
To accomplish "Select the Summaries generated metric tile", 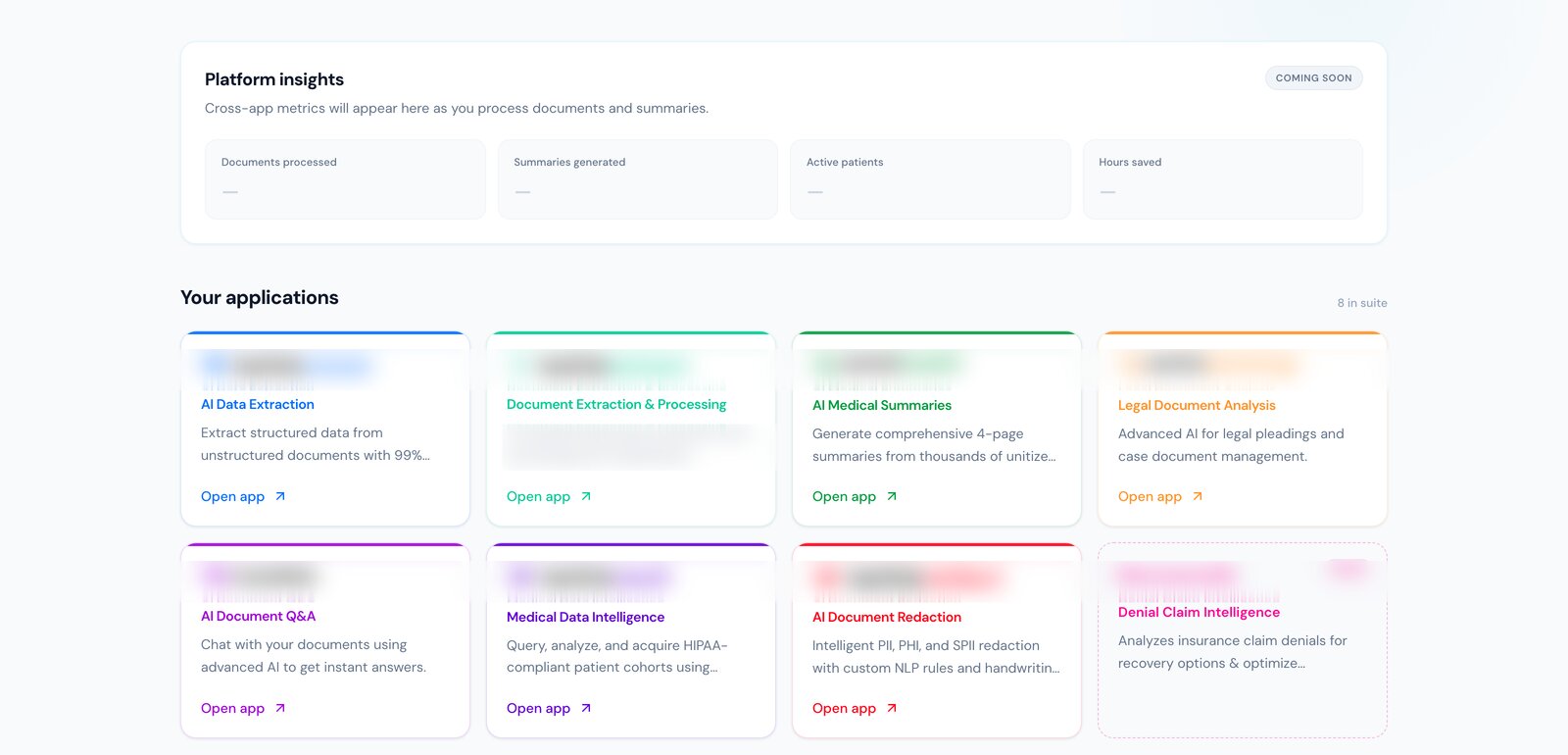I will click(638, 179).
